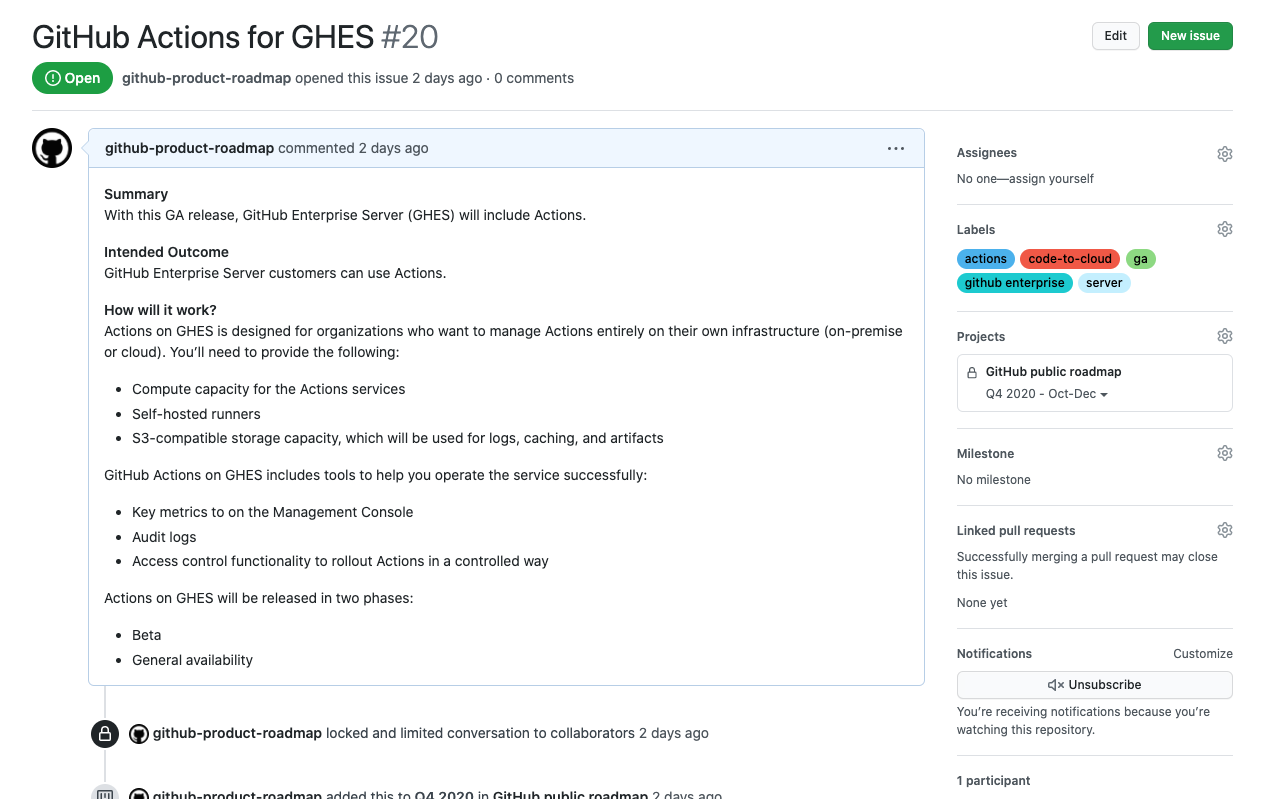Open the Milestone gear settings
1264x799 pixels.
pos(1224,453)
